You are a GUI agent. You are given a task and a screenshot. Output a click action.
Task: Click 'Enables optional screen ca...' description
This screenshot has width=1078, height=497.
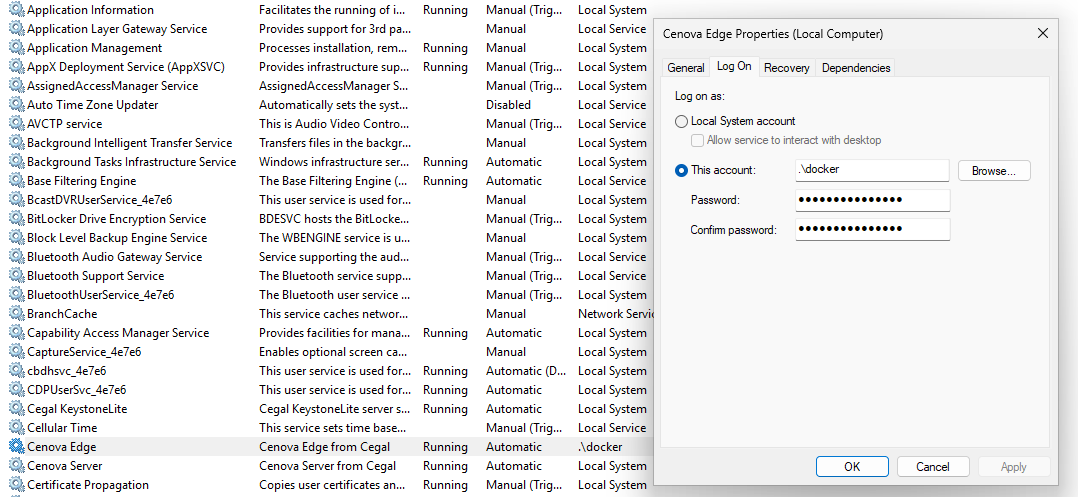click(x=334, y=352)
